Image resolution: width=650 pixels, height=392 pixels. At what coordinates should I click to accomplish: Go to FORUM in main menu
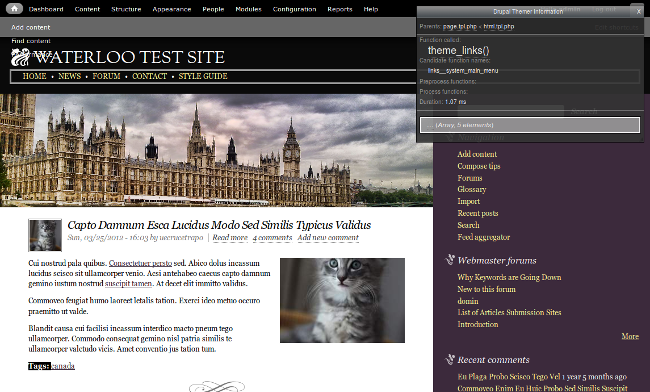pyautogui.click(x=107, y=76)
